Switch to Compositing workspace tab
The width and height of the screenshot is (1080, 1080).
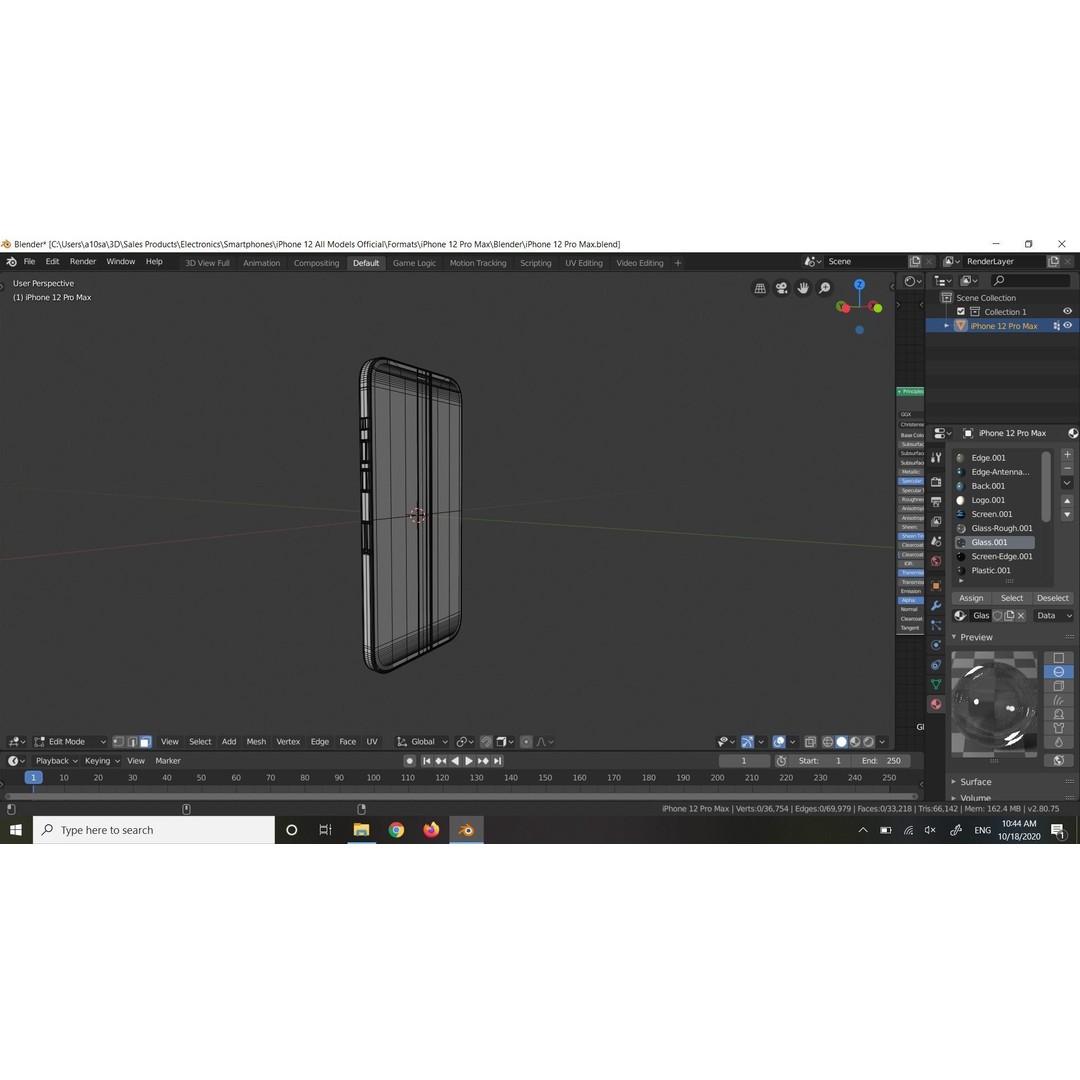[316, 263]
